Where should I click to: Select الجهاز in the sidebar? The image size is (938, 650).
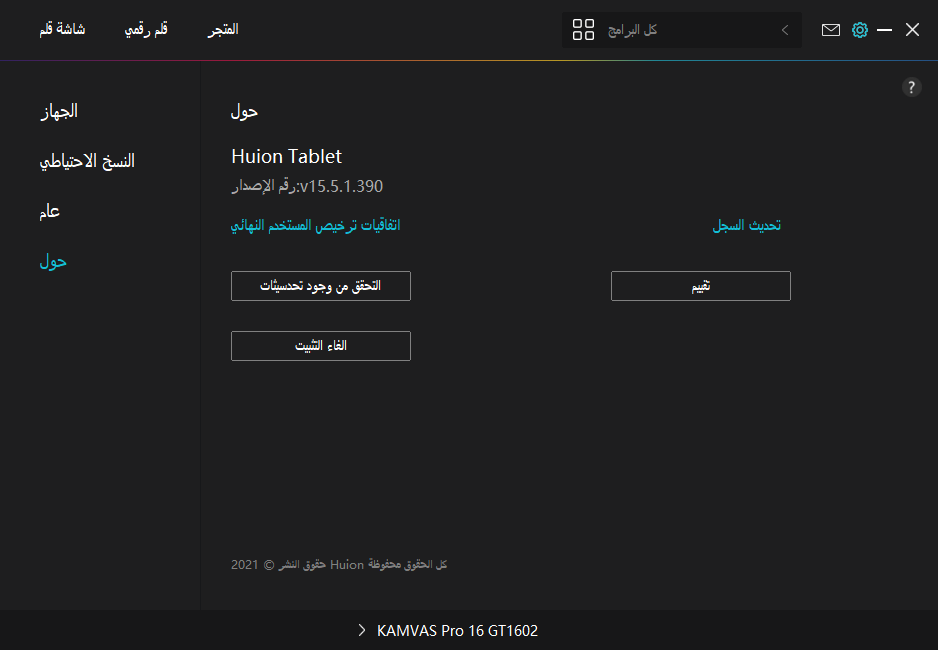[59, 111]
